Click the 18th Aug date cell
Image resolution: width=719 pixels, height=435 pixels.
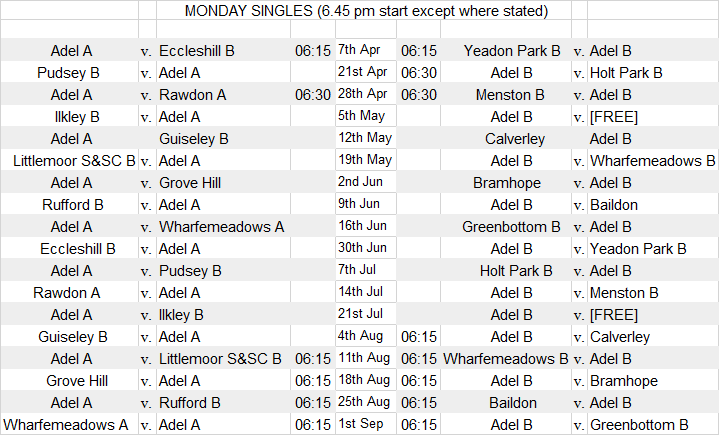point(365,380)
